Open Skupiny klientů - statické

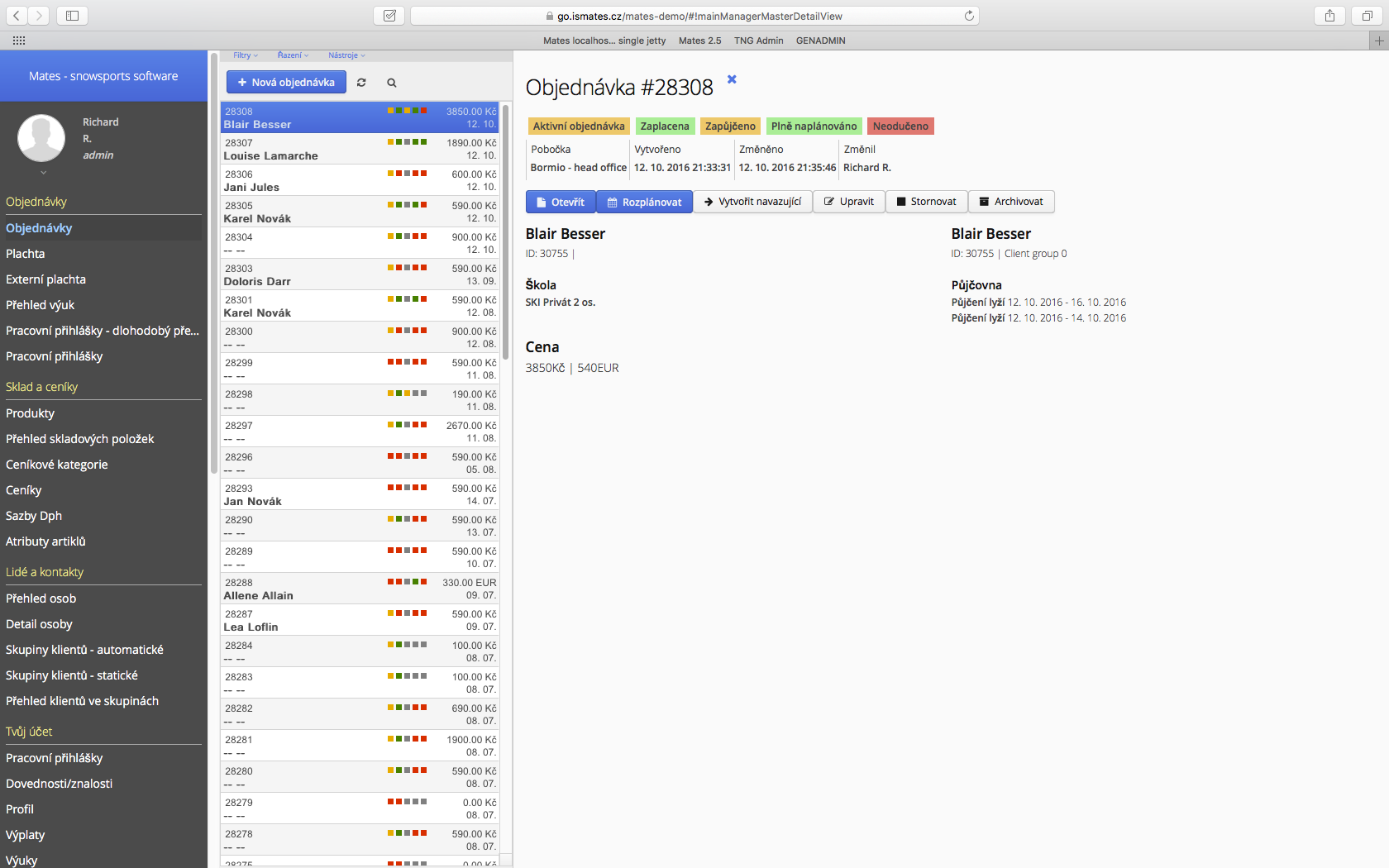point(72,675)
